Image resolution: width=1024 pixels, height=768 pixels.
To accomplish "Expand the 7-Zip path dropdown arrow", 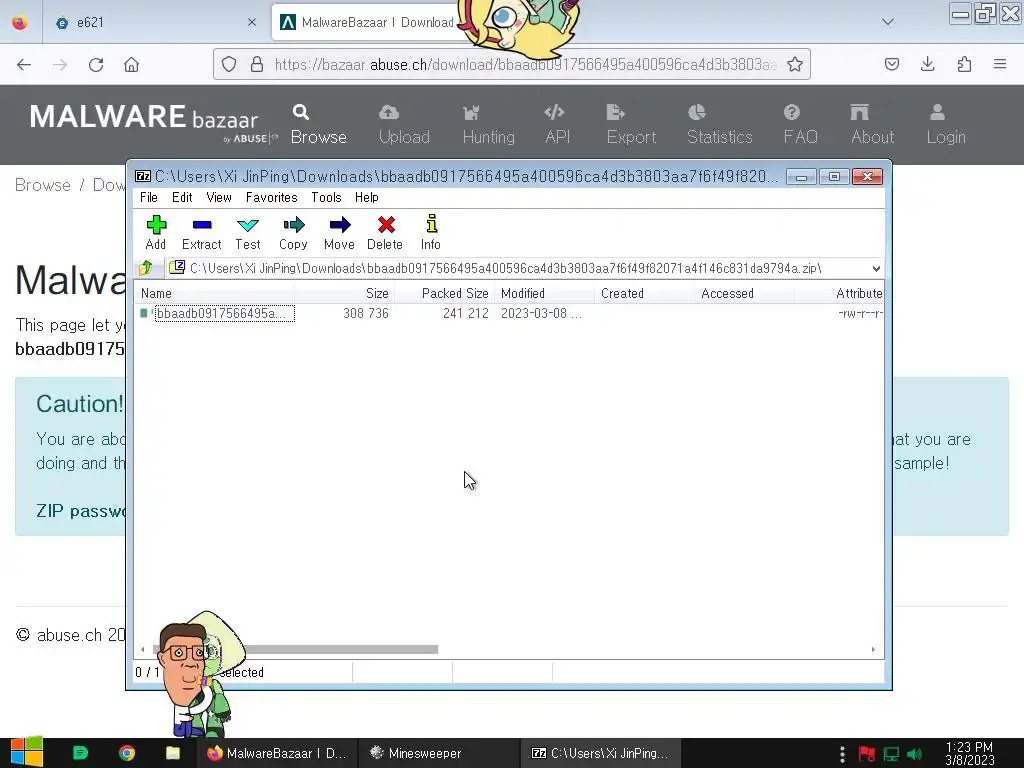I will point(876,268).
